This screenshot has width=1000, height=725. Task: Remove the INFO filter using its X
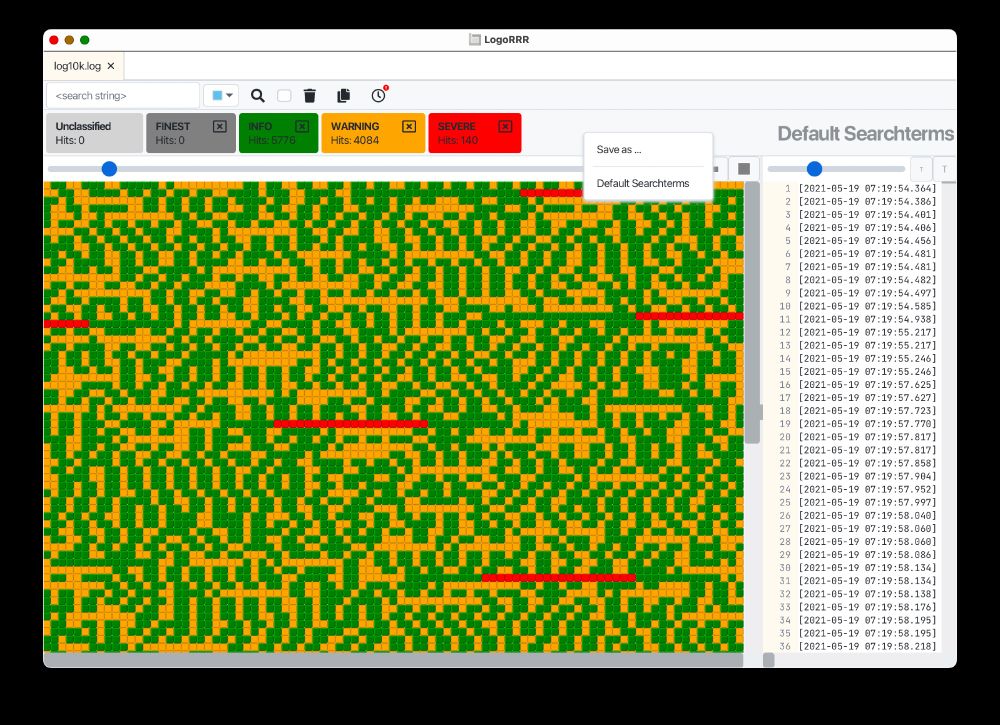click(x=302, y=126)
